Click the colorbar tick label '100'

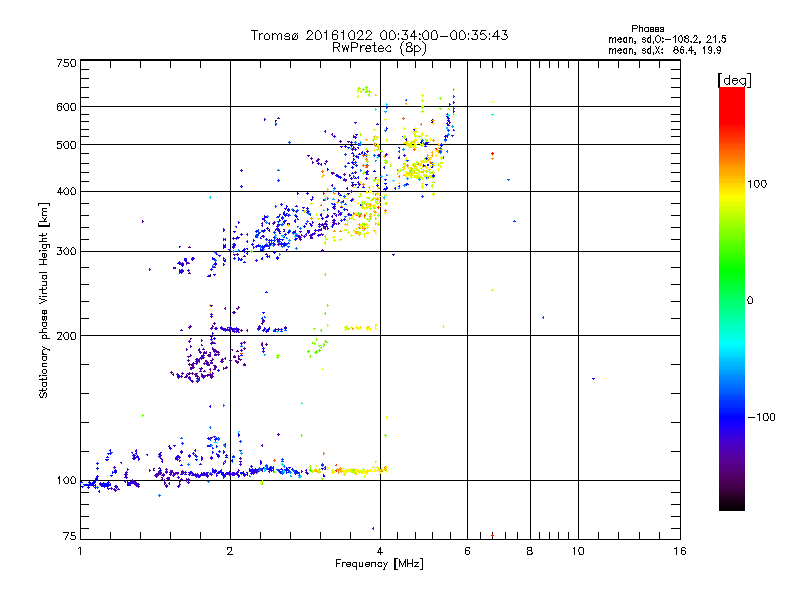click(x=757, y=184)
